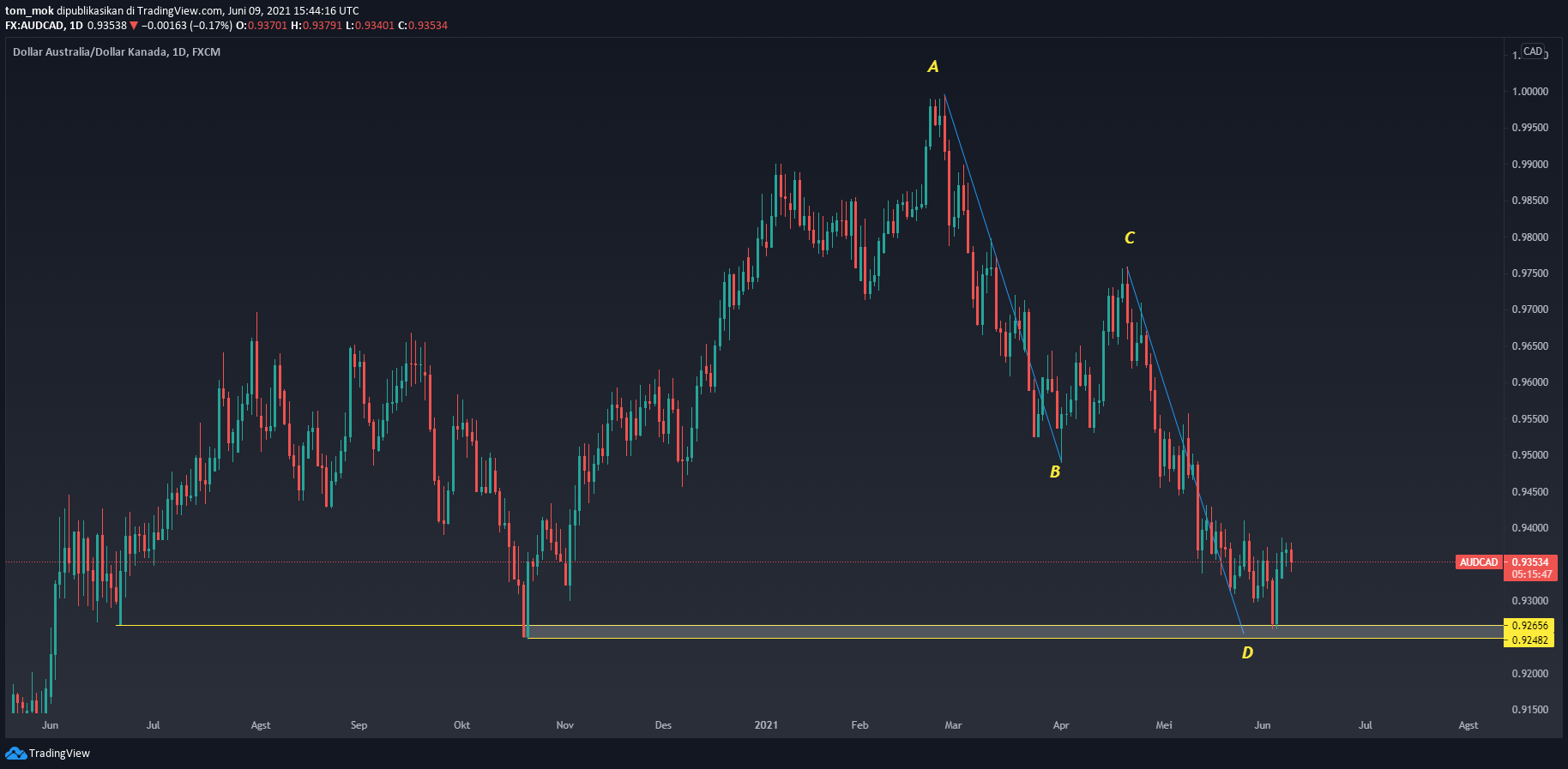The height and width of the screenshot is (769, 1568).
Task: Click the O:0.93701 open value in header
Action: coord(262,26)
